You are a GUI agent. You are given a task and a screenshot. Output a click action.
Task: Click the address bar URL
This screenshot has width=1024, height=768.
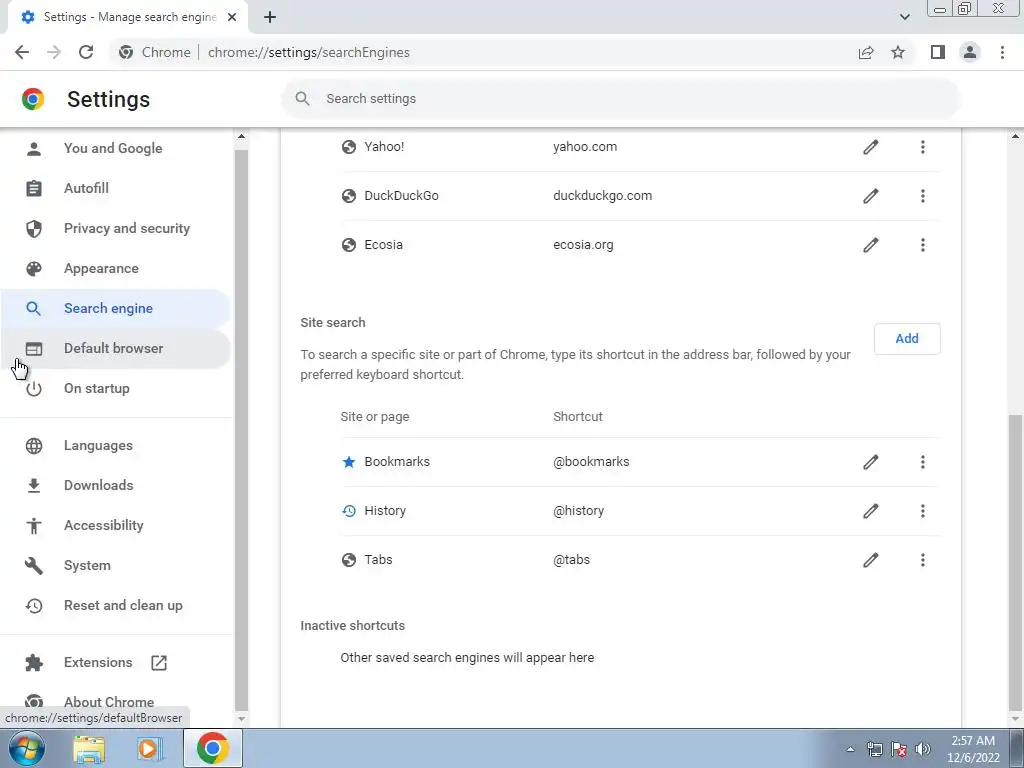tap(309, 52)
